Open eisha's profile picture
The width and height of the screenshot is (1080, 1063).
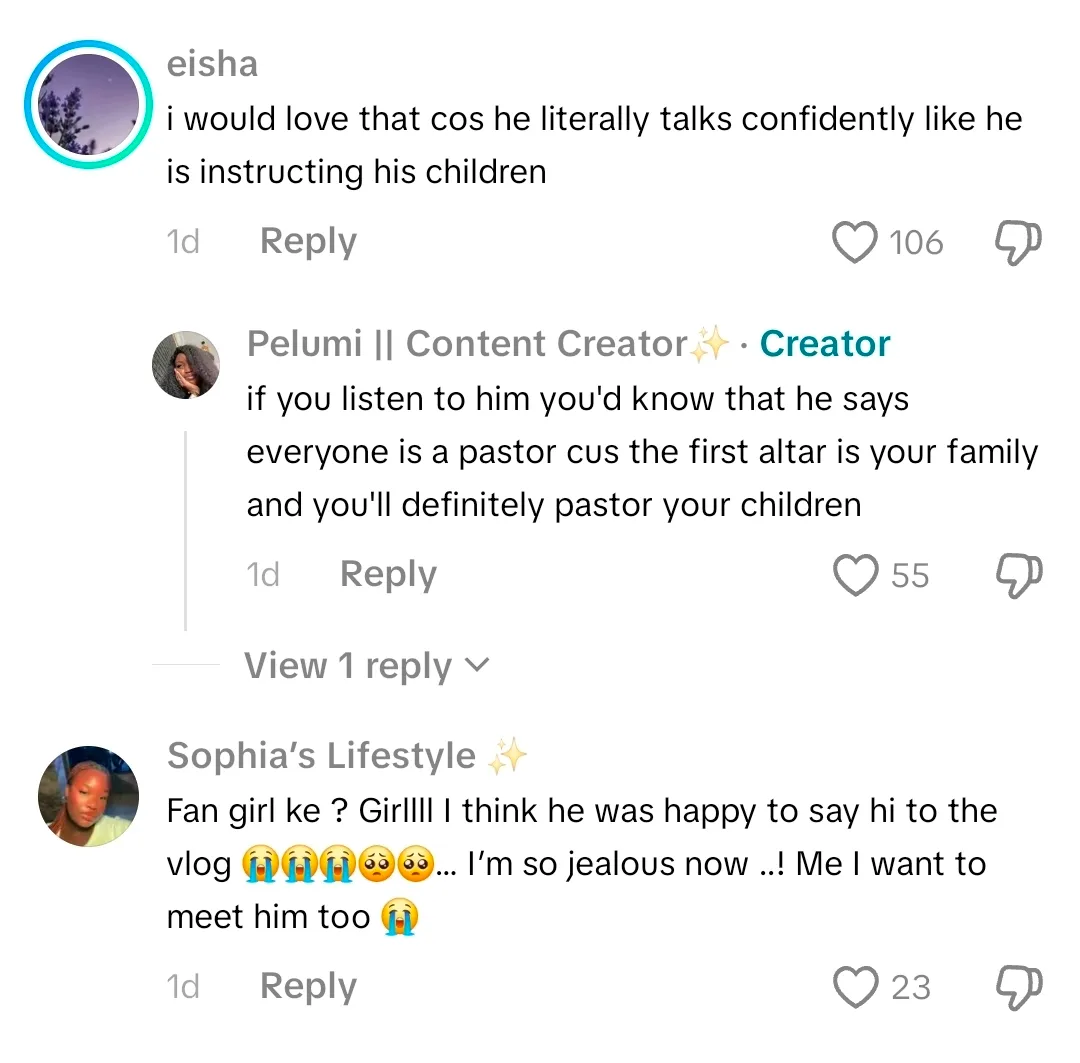point(89,103)
